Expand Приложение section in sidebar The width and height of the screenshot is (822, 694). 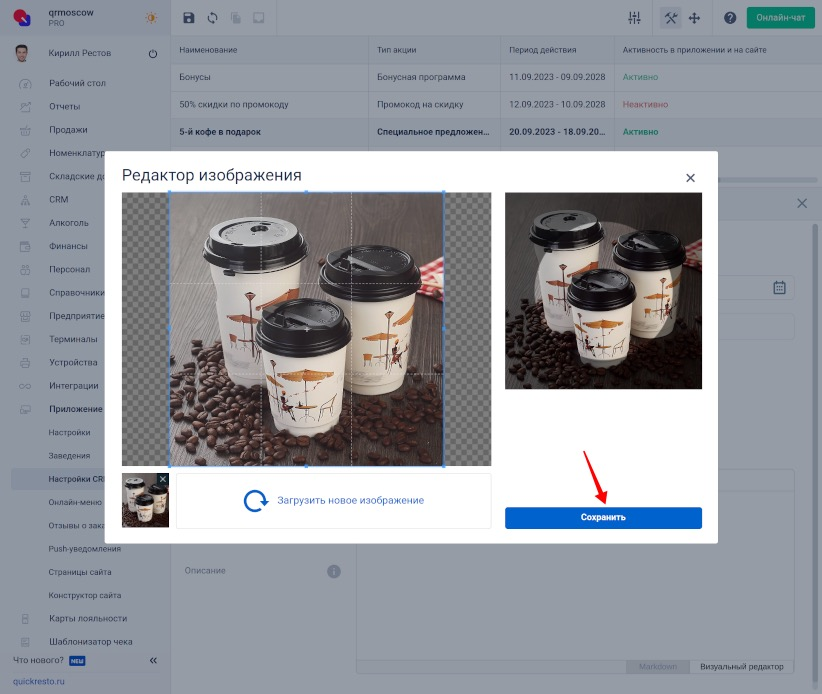tap(75, 409)
